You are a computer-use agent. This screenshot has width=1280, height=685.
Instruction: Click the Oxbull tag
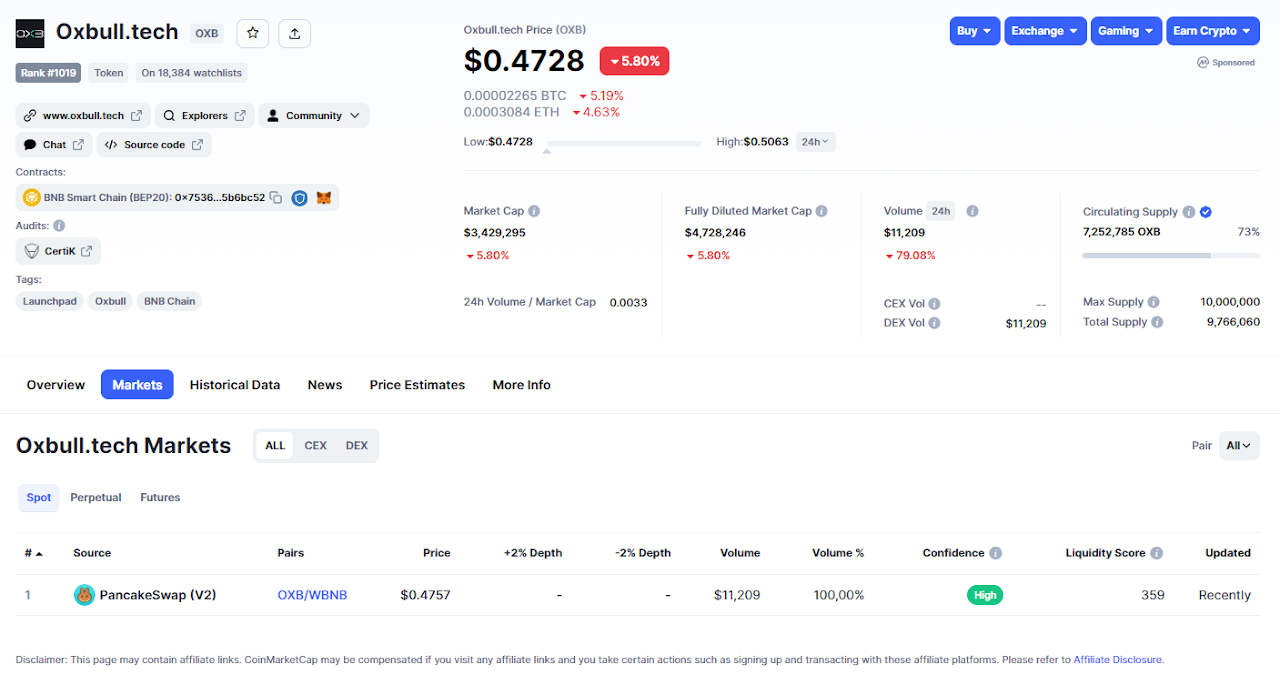click(x=110, y=301)
